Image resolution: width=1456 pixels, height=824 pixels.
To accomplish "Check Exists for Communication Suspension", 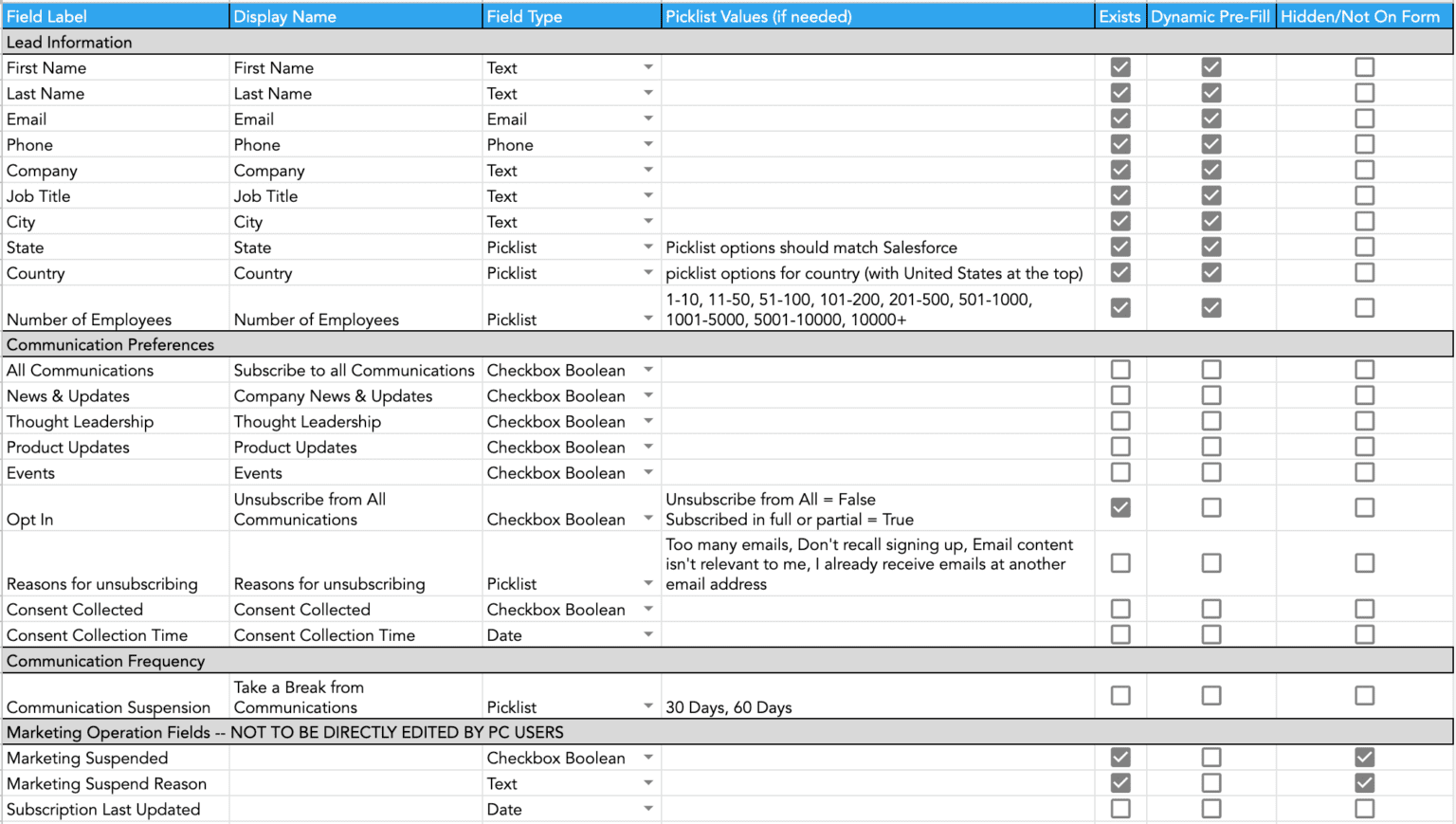I will [x=1119, y=695].
